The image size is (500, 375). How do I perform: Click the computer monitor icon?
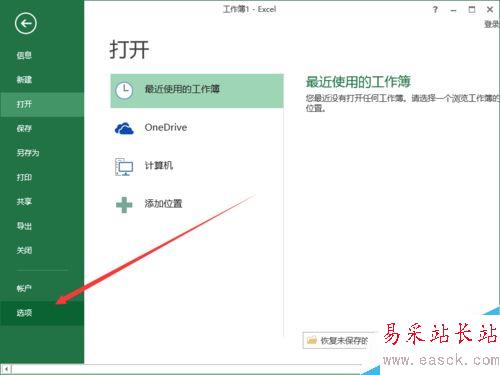coord(124,167)
